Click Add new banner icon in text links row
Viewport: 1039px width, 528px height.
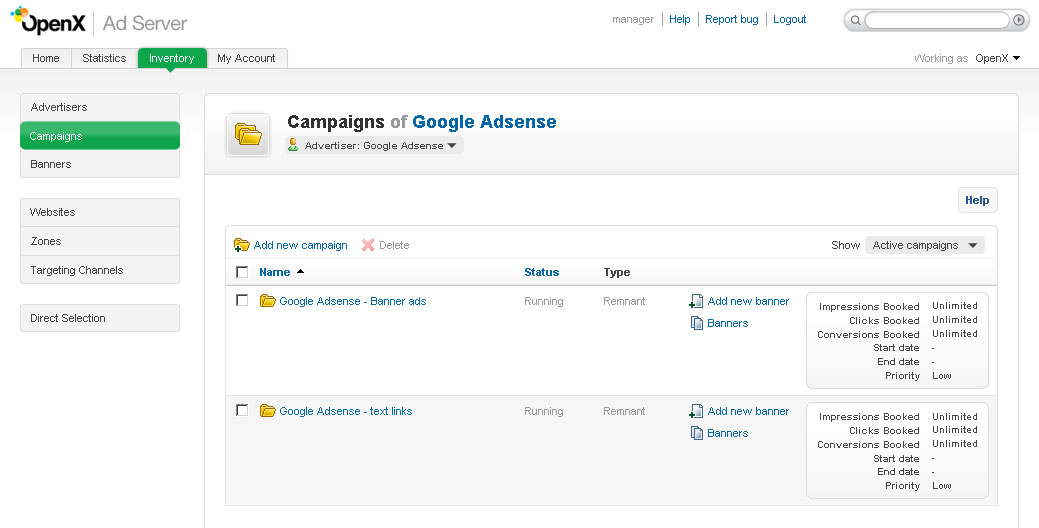click(696, 411)
